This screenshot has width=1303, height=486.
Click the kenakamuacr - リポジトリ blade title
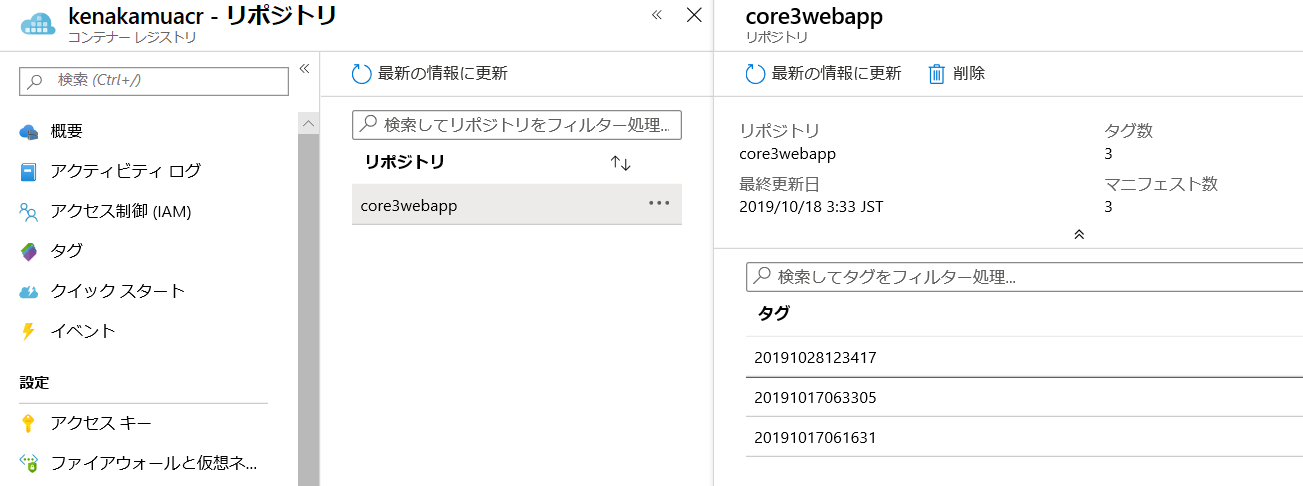[x=202, y=15]
